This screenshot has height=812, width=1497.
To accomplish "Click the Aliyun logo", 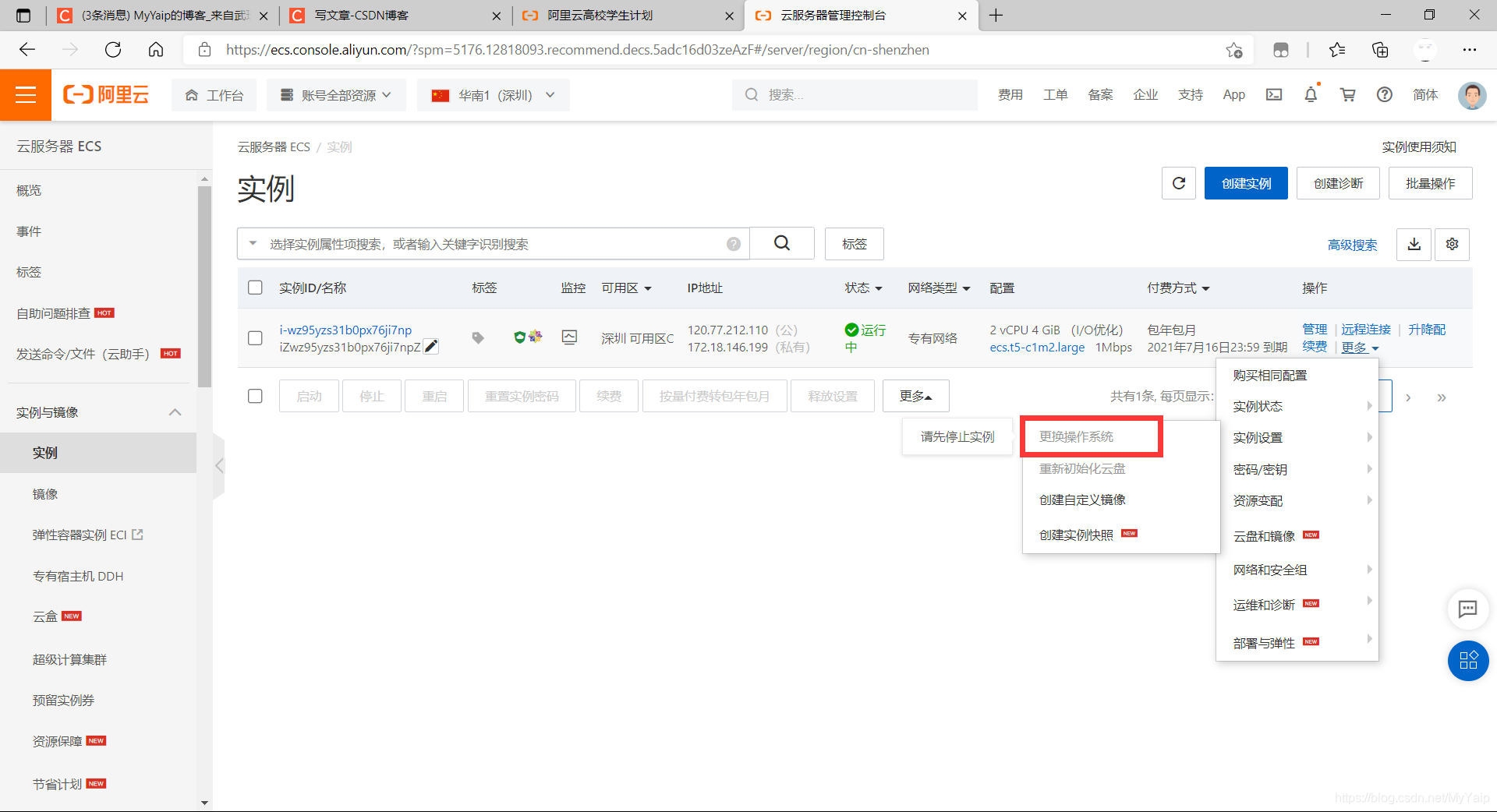I will tap(106, 95).
